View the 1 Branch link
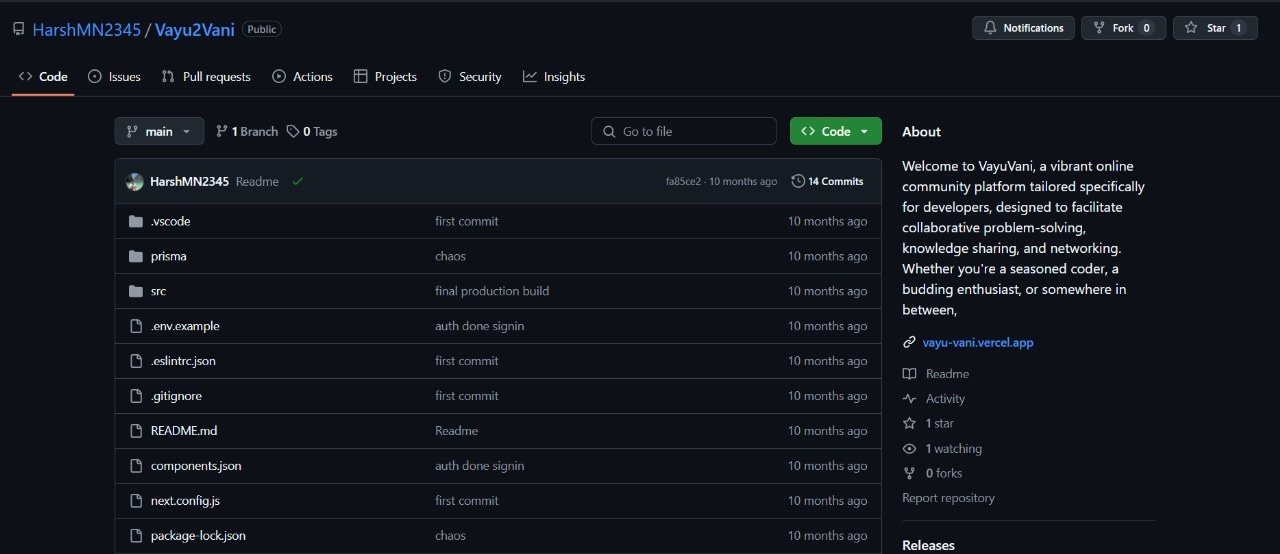Image resolution: width=1280 pixels, height=554 pixels. (247, 131)
